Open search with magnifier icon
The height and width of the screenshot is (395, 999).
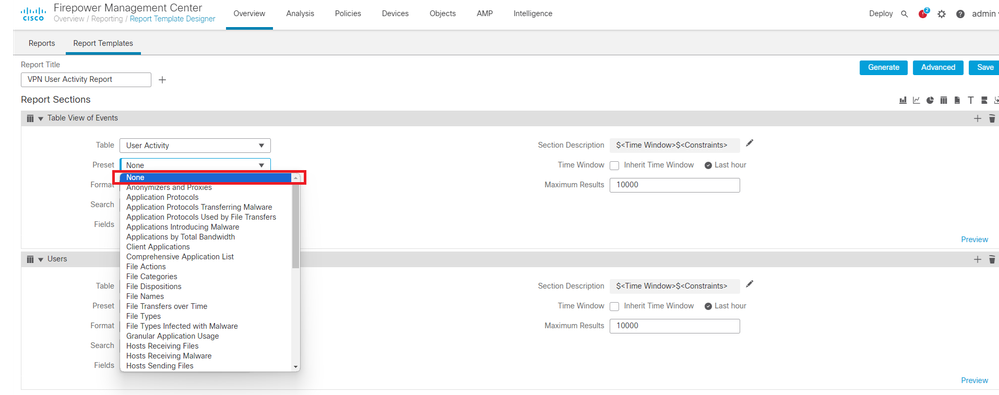[904, 14]
